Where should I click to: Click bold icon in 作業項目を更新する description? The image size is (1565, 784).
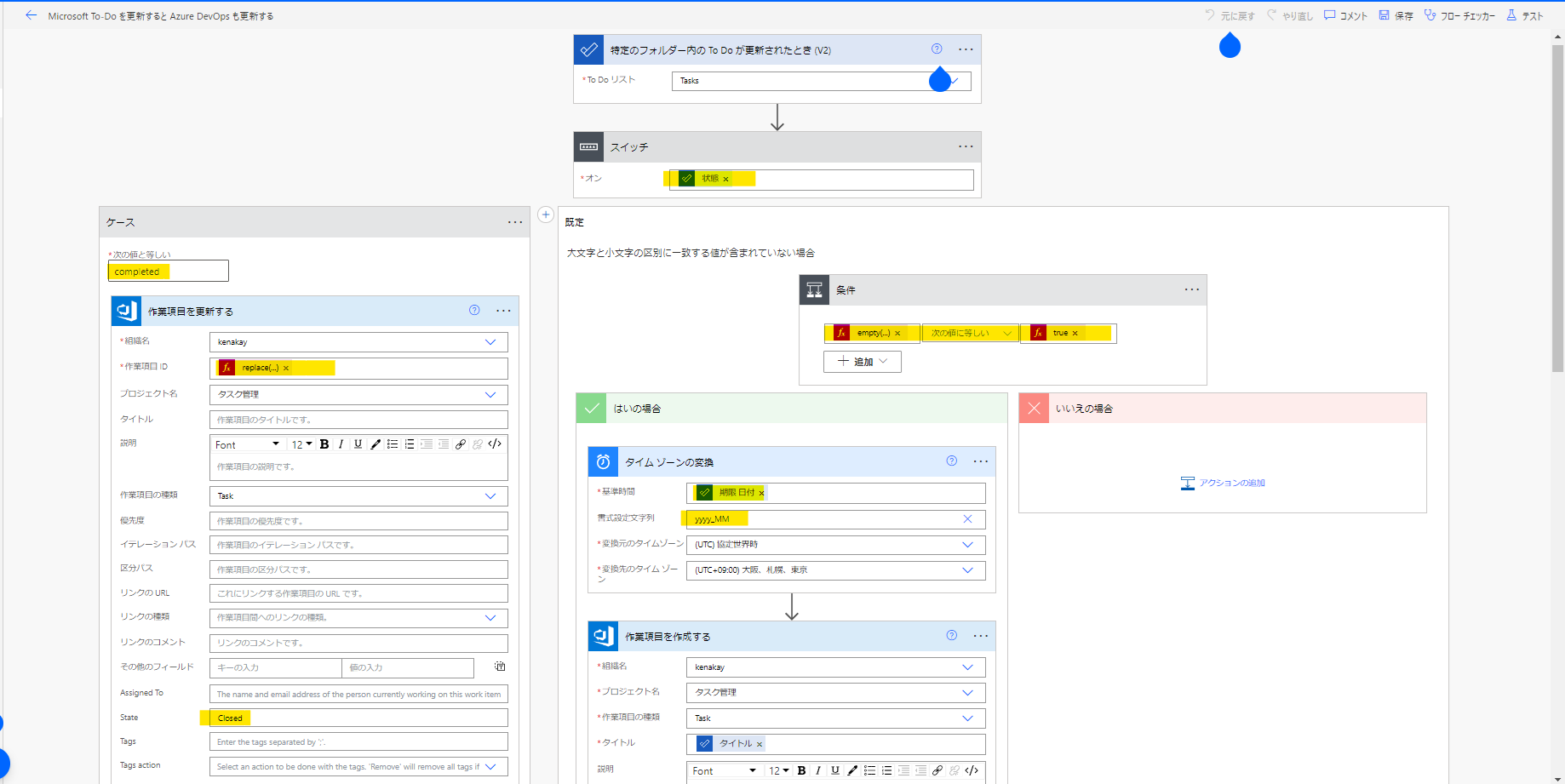click(x=324, y=444)
